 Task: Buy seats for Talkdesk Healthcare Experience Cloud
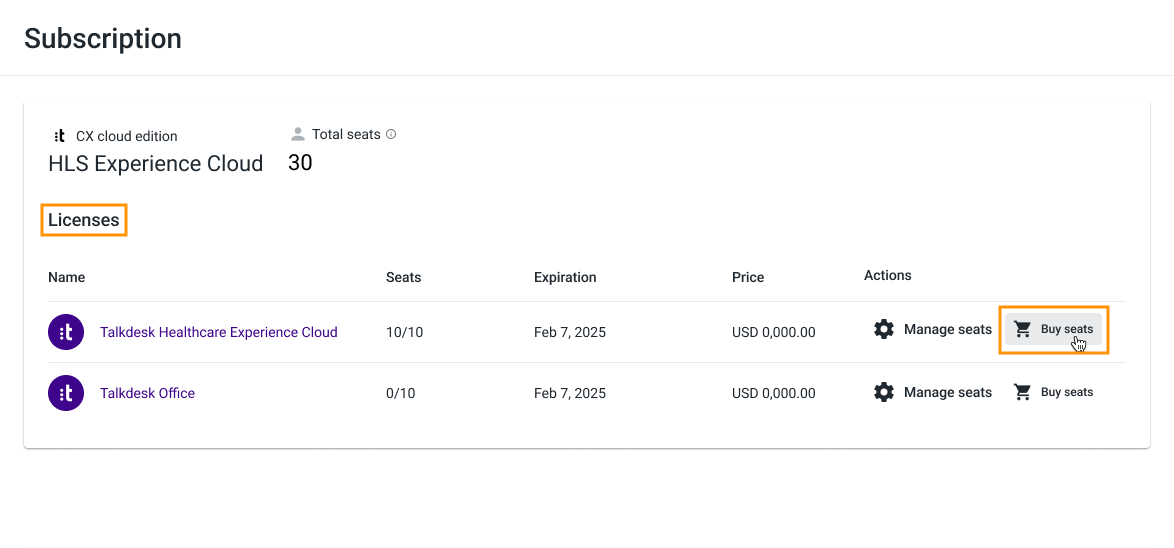(1053, 329)
